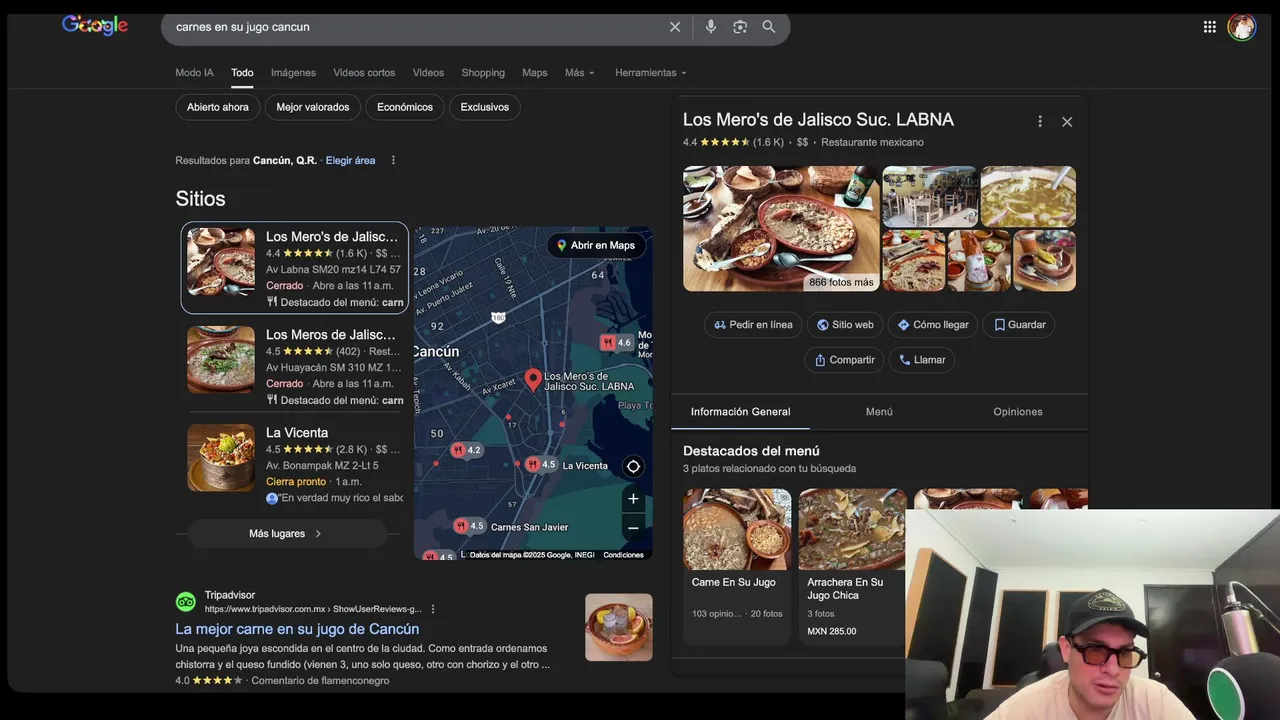Select the 4.6 rated restaurant map marker

point(616,343)
